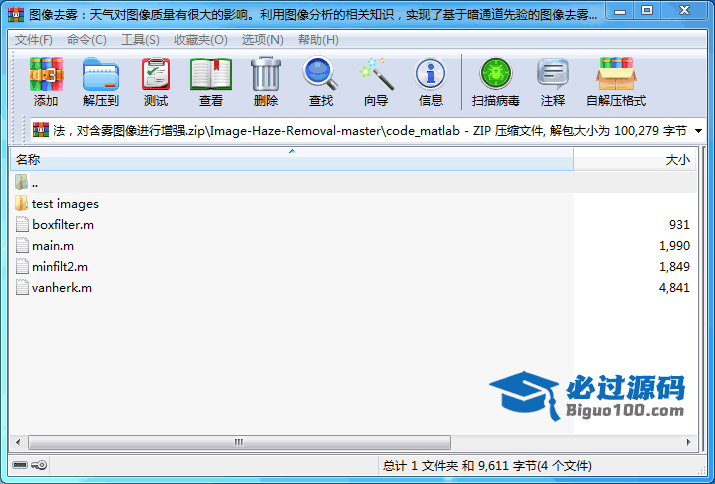Click the horizontal scrollbar thumb

pyautogui.click(x=239, y=442)
